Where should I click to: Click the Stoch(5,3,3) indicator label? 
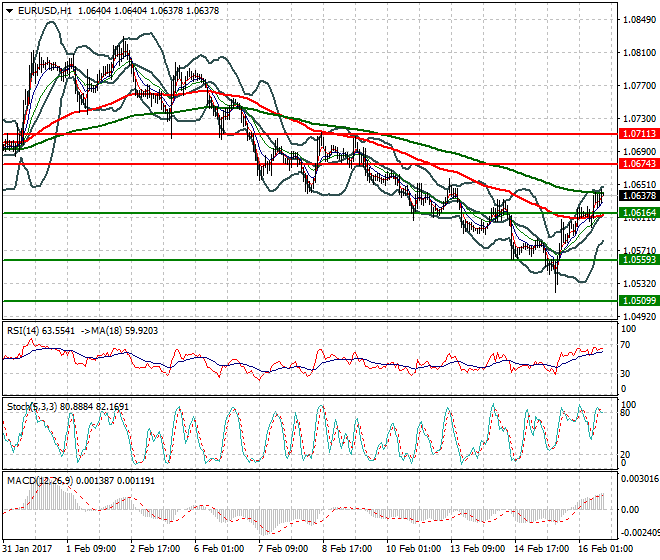(x=33, y=407)
